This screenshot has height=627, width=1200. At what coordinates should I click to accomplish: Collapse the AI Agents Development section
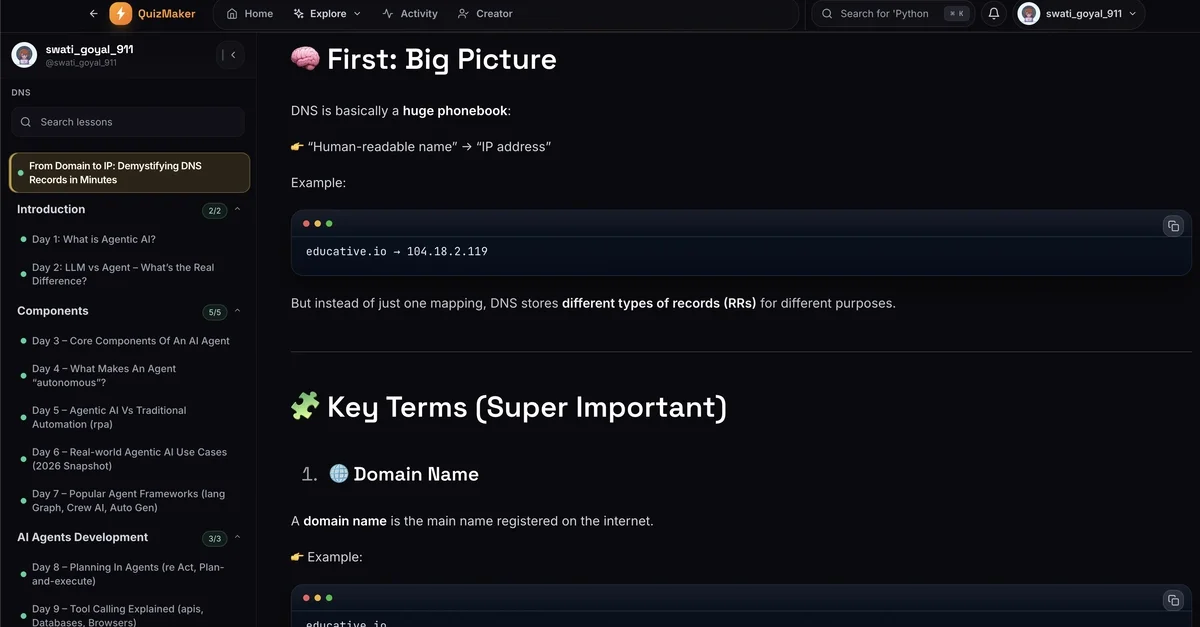[x=238, y=538]
